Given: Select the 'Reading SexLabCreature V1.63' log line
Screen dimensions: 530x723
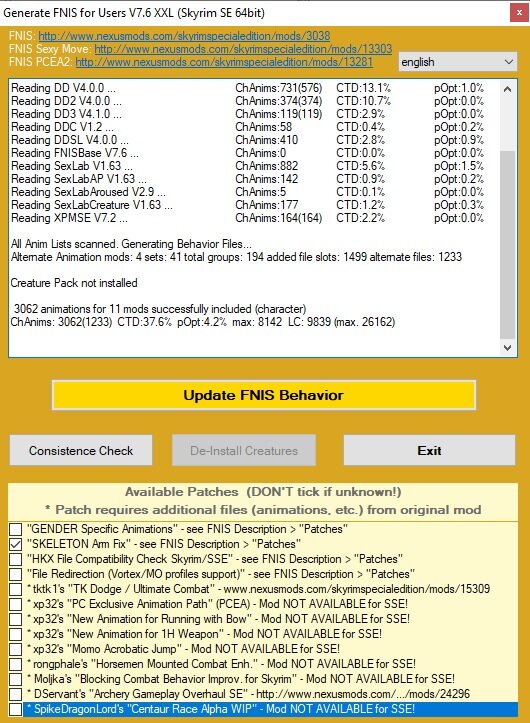Looking at the screenshot, I should pyautogui.click(x=247, y=204).
